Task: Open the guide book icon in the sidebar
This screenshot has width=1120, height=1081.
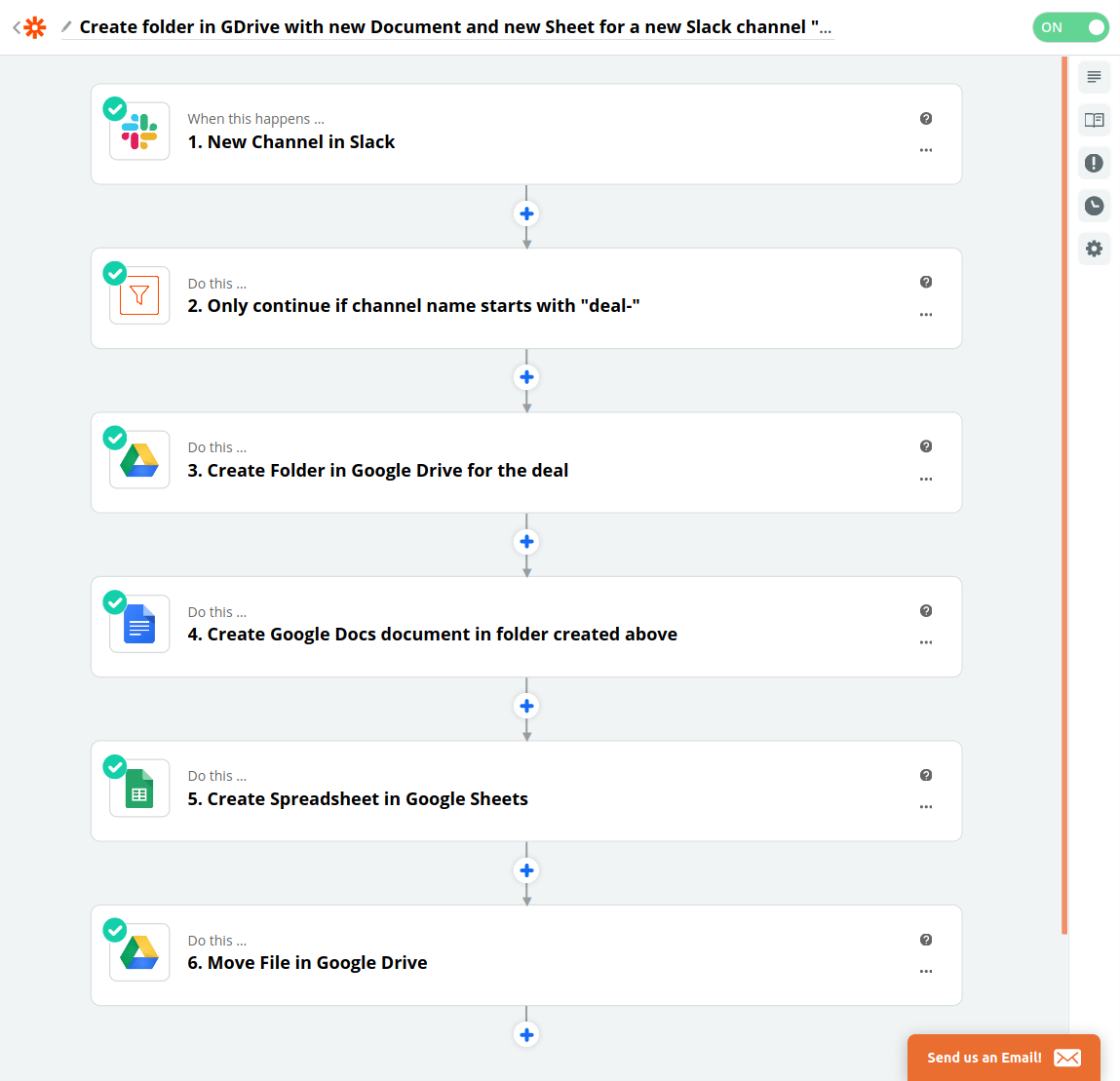Action: 1094,120
